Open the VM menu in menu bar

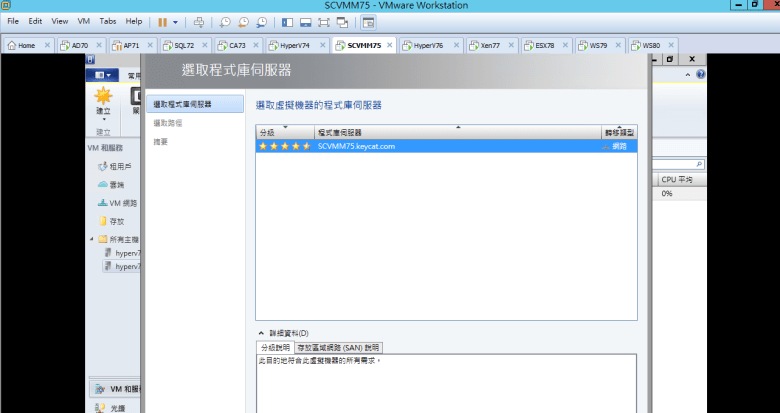coord(84,21)
